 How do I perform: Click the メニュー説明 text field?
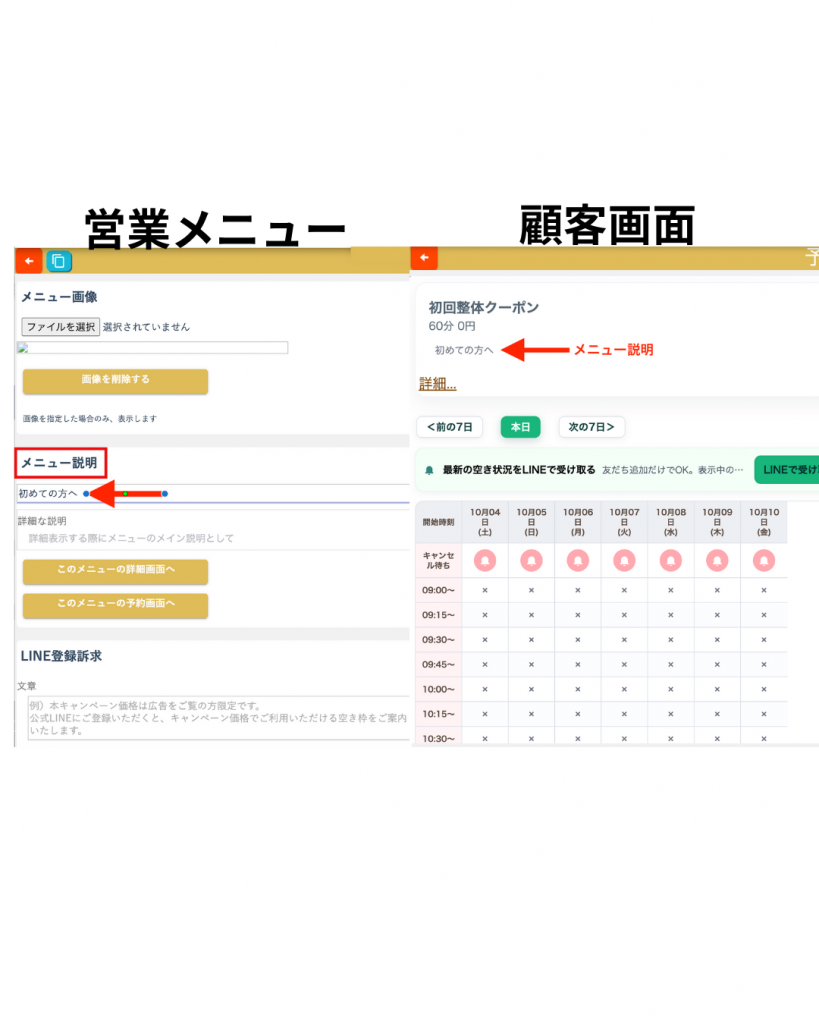point(250,493)
